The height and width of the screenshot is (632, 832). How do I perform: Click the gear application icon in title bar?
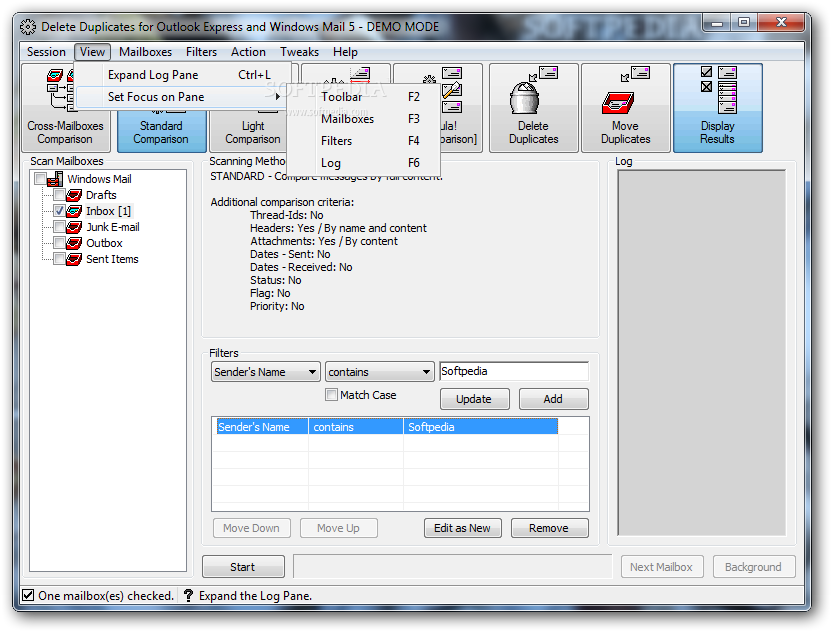tap(28, 27)
